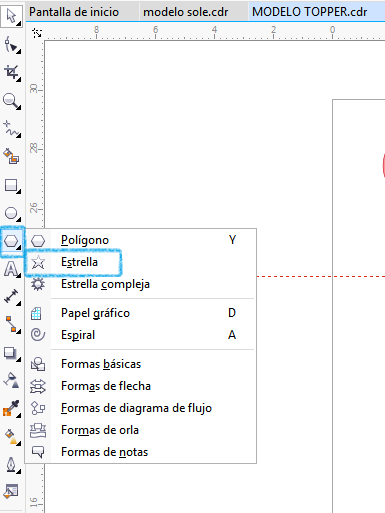Select the Outline pen tool
Image resolution: width=385 pixels, height=513 pixels.
(12, 464)
